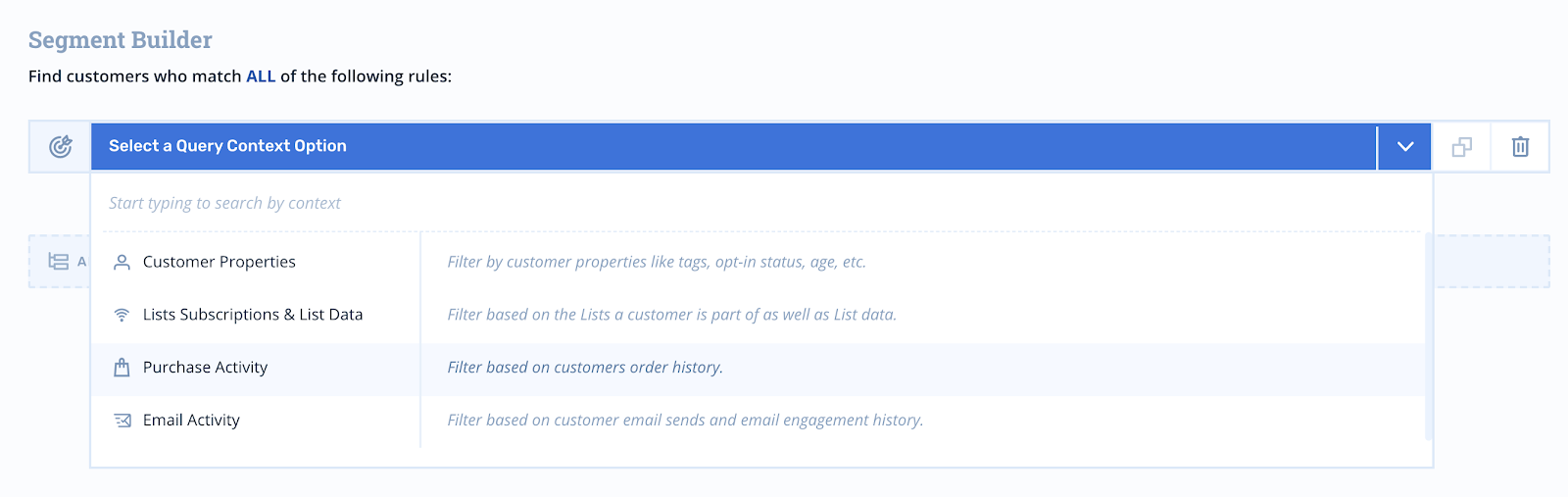Click the add-group icon behind dropdown
This screenshot has width=1568, height=497.
point(59,262)
